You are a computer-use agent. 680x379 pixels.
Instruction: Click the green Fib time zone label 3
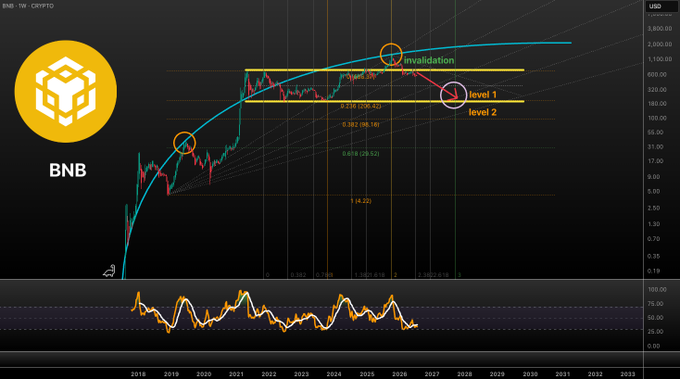(x=459, y=275)
